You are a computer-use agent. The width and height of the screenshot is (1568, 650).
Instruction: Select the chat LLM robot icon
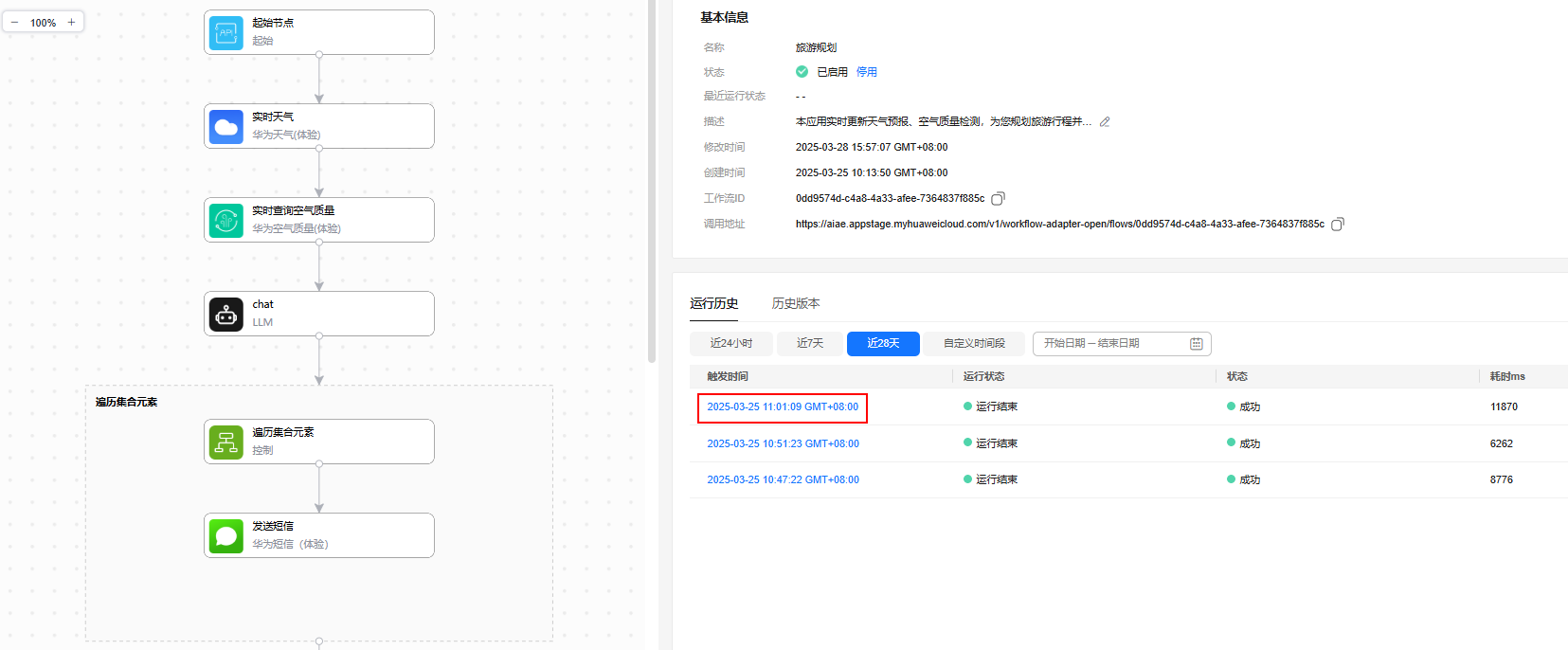(225, 314)
